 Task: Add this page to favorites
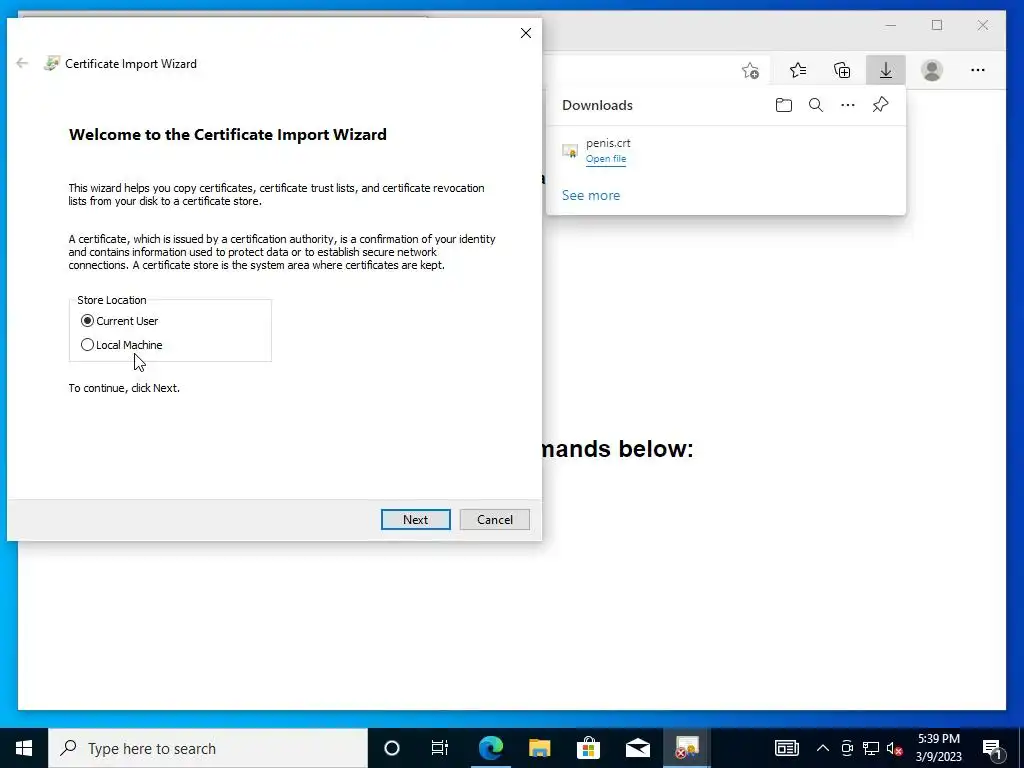coord(750,70)
